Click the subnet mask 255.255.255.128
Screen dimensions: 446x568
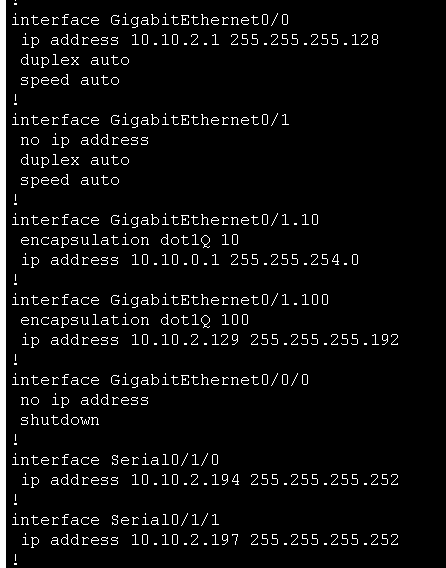(304, 39)
